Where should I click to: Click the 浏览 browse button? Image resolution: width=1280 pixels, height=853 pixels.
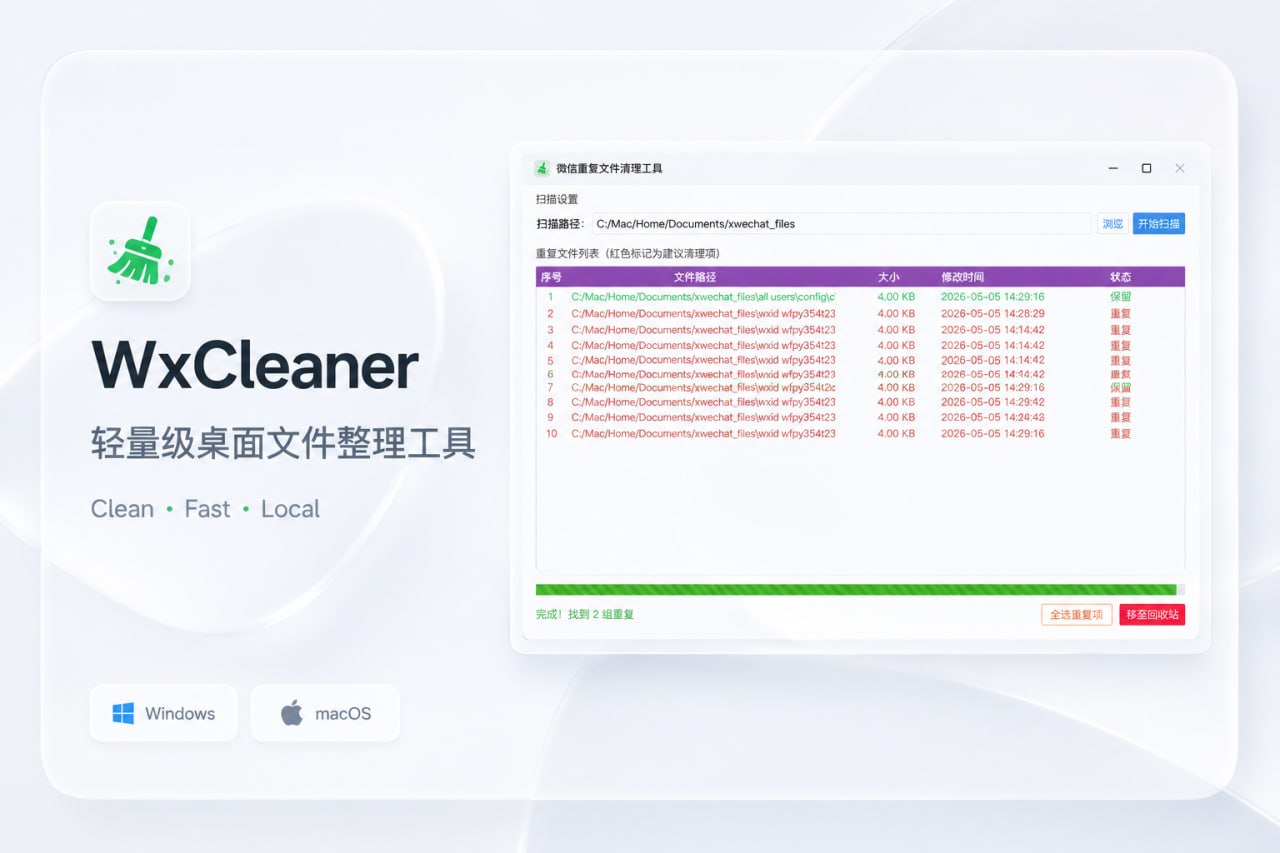click(x=1113, y=224)
